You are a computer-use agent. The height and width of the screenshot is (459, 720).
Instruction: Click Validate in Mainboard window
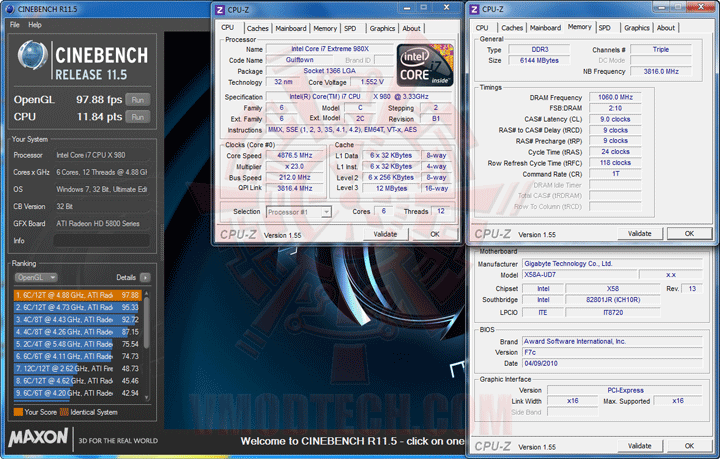(640, 446)
